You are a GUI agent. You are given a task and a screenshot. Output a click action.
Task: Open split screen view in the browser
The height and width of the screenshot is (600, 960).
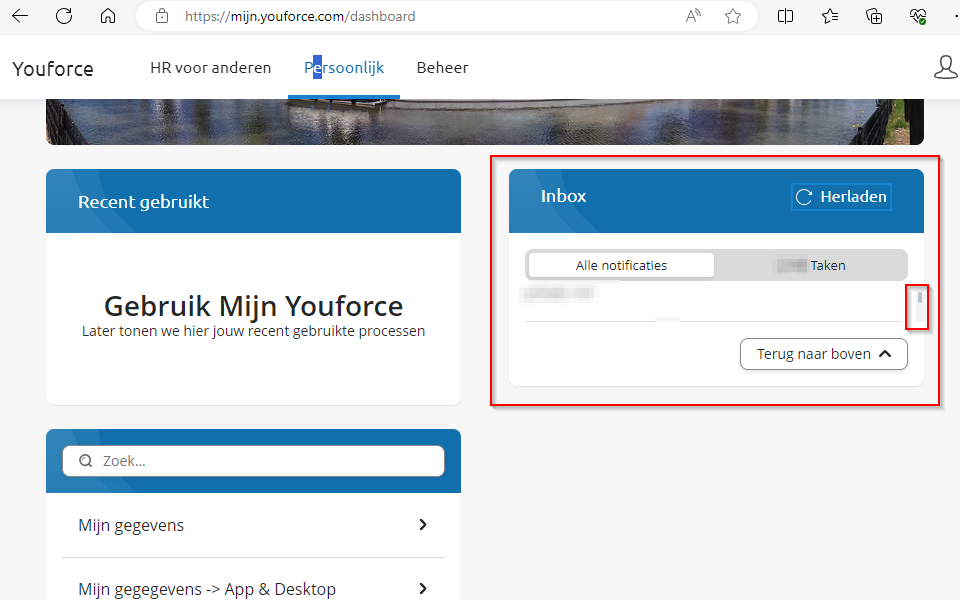coord(785,16)
